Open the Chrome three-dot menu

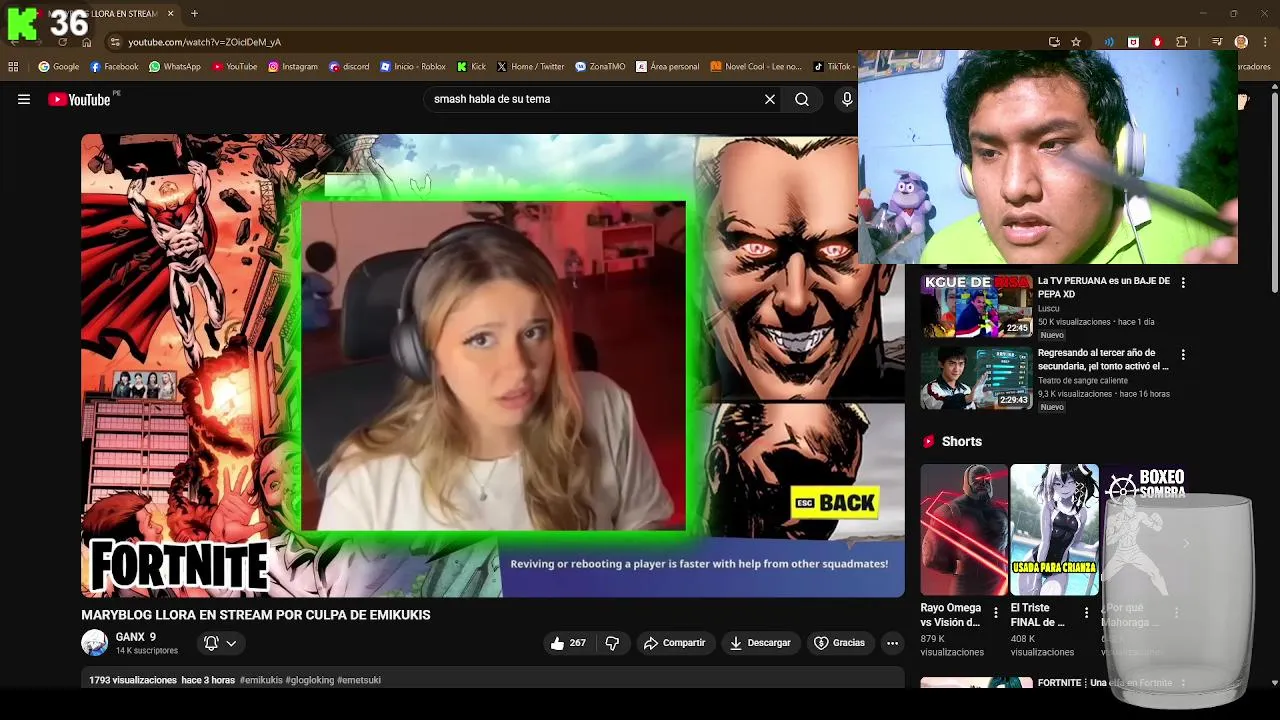click(x=1266, y=42)
